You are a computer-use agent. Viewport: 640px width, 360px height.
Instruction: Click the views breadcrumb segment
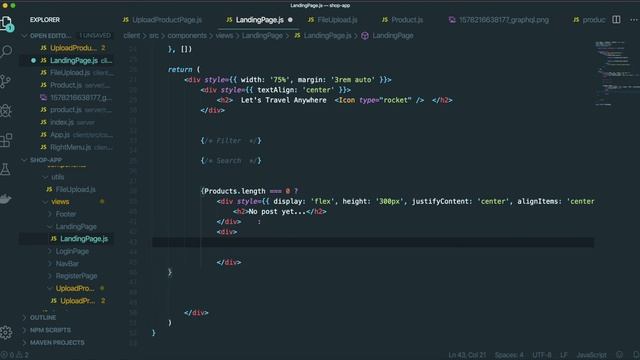click(224, 36)
